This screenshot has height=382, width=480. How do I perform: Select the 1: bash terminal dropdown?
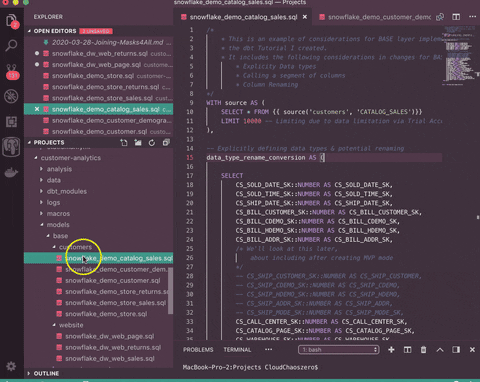(338, 350)
